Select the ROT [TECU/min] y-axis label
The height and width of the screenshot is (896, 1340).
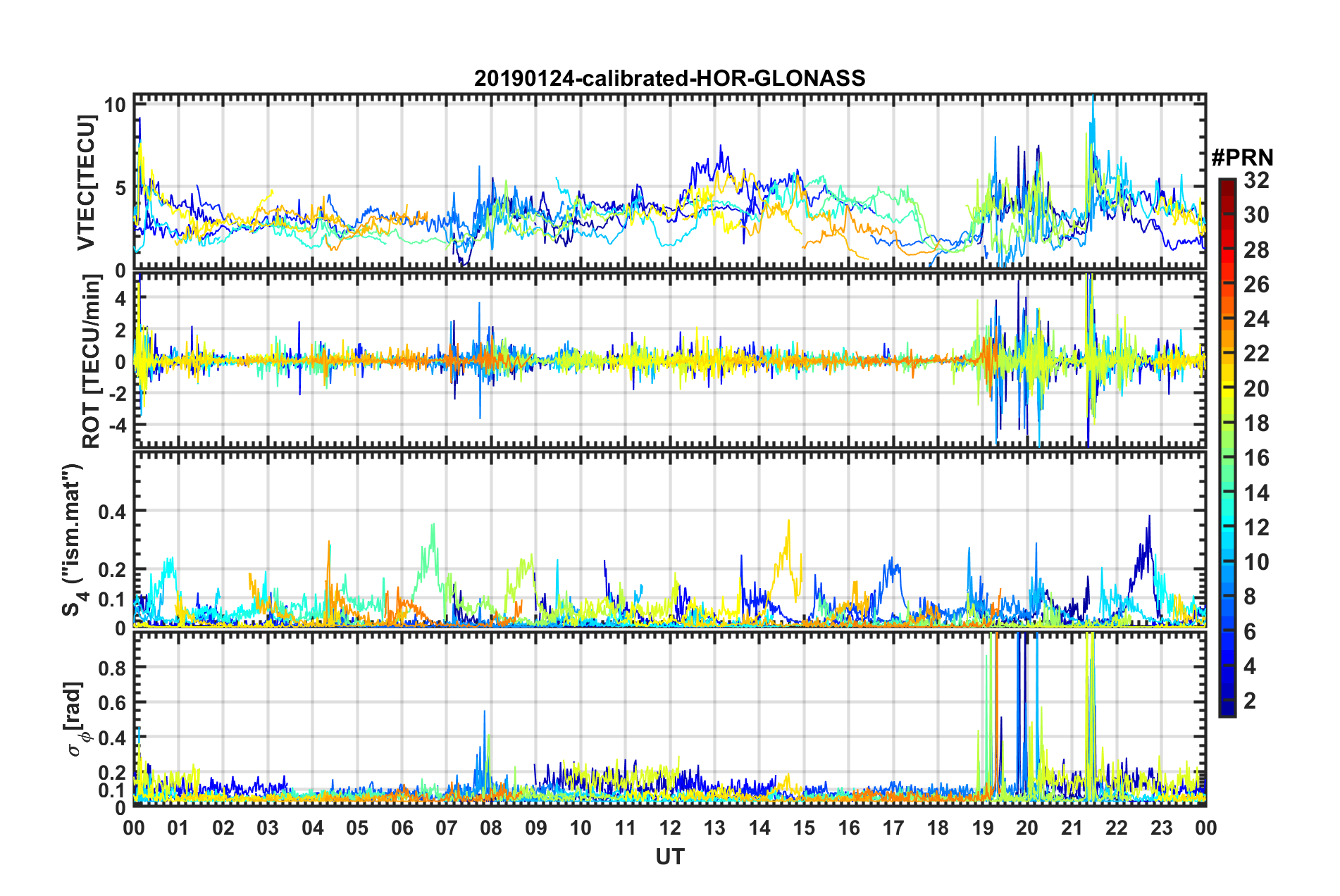91,361
